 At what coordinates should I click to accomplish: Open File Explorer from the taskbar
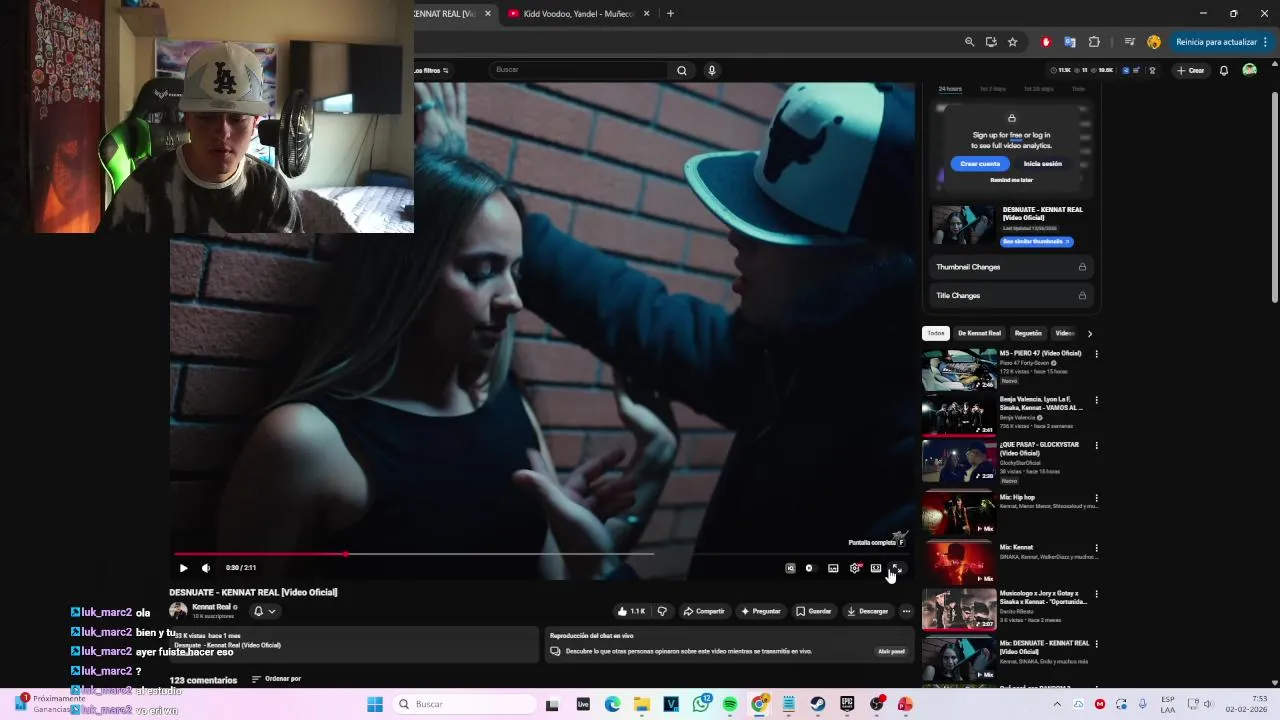tap(642, 704)
